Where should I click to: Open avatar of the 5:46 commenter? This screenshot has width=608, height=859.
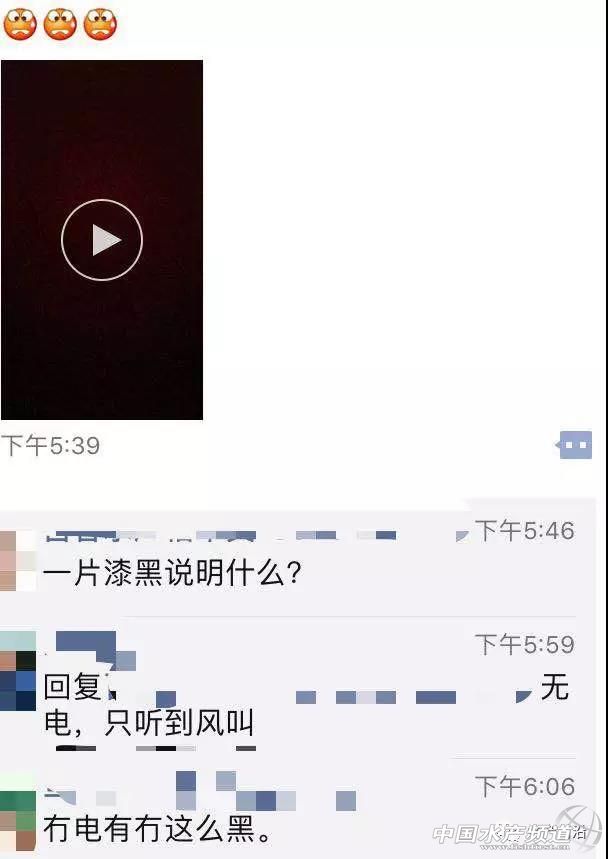(x=18, y=561)
